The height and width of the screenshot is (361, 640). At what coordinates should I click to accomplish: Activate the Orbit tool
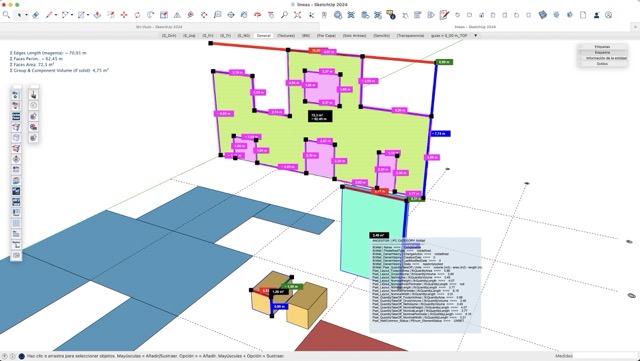click(257, 15)
